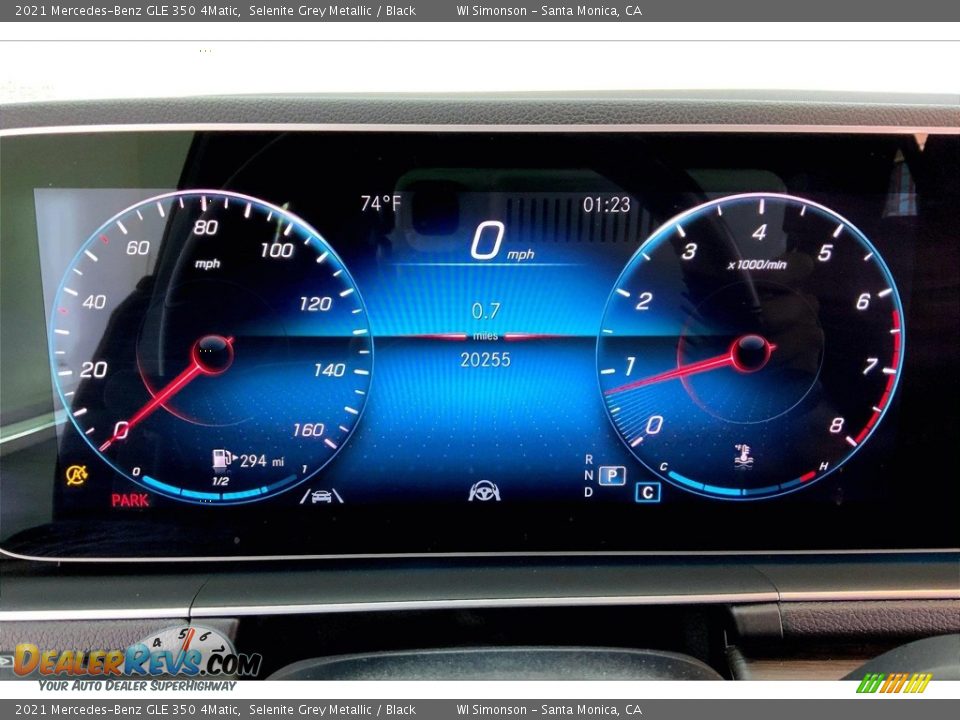The height and width of the screenshot is (720, 960).
Task: Click the 100 mark on speedometer
Action: click(277, 250)
